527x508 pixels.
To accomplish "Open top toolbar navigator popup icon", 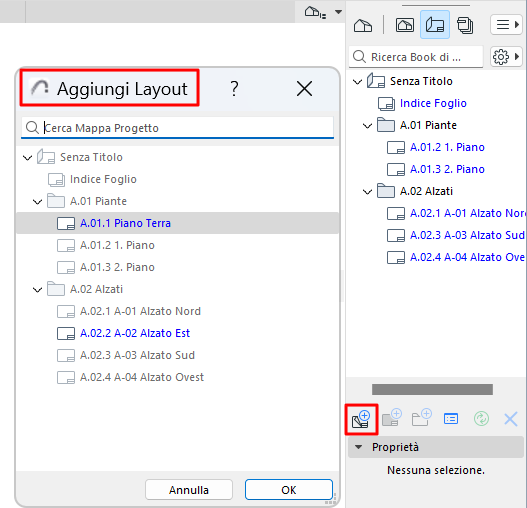I will tap(315, 12).
